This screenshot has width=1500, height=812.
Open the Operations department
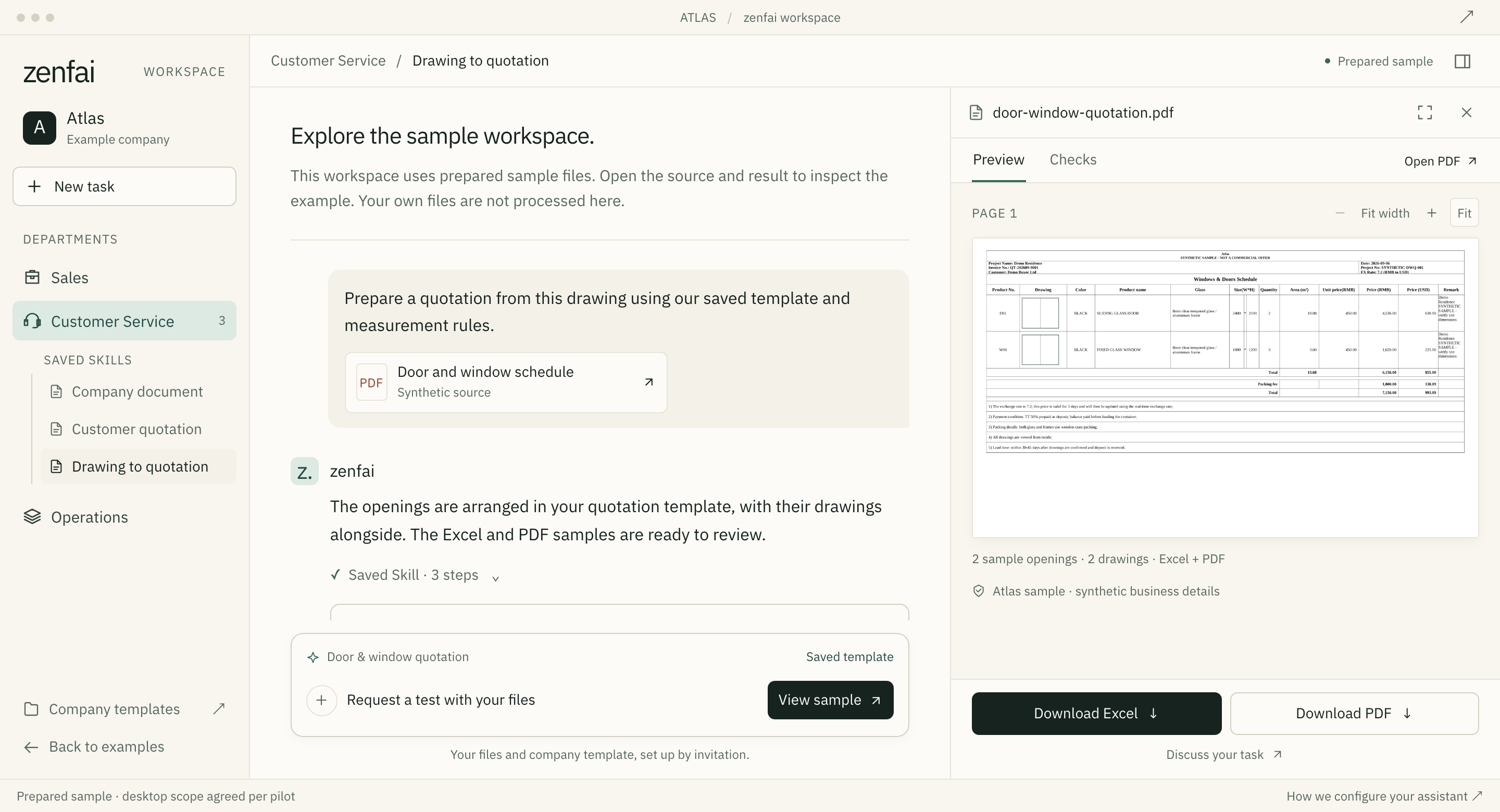point(124,517)
